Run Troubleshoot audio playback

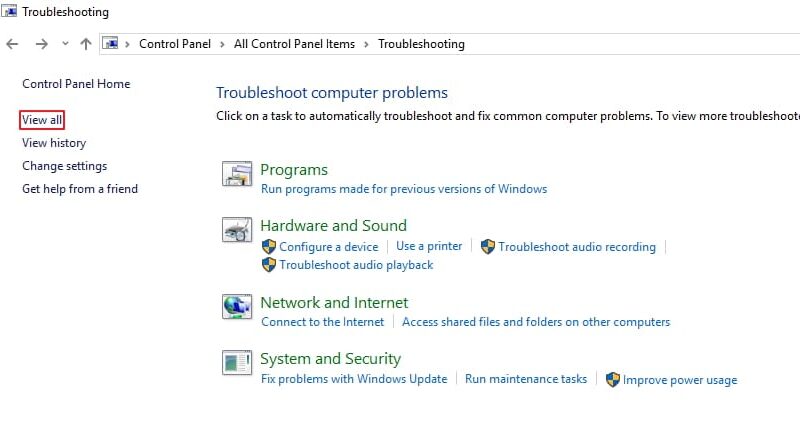[x=356, y=265]
